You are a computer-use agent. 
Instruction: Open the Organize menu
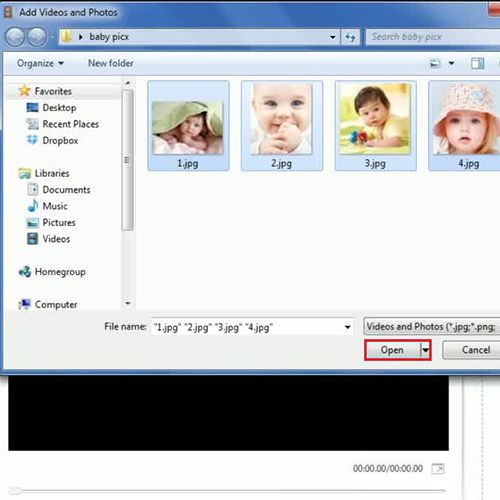40,63
